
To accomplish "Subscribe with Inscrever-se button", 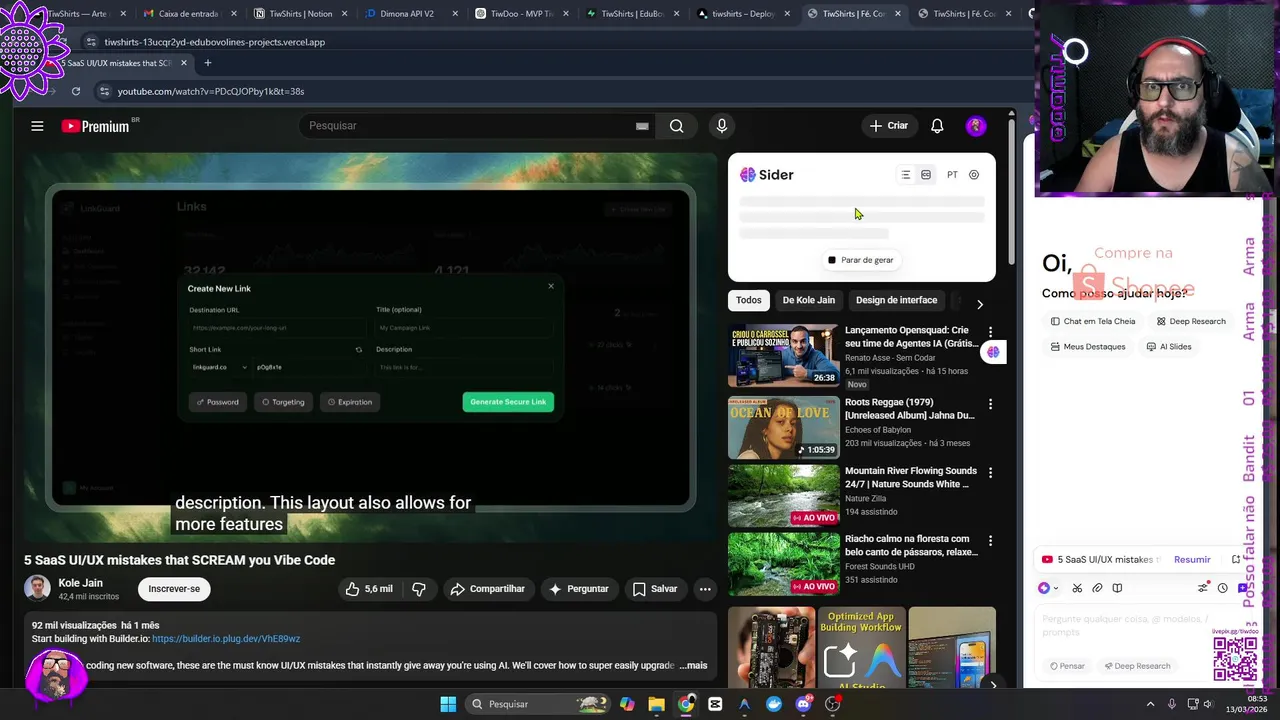I will (x=174, y=589).
